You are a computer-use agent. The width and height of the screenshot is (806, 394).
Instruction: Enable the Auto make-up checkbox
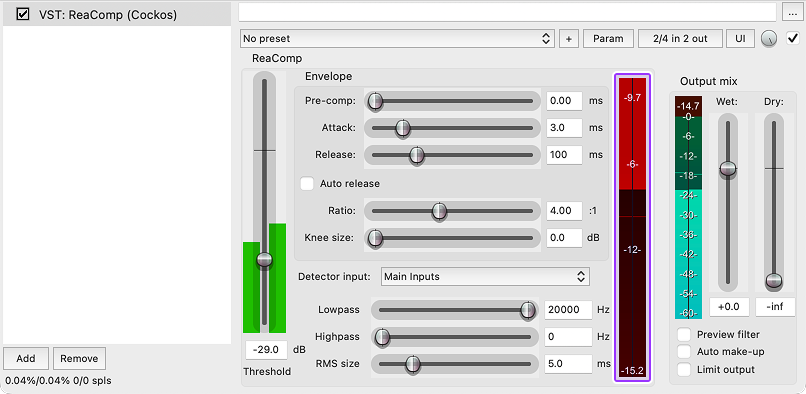(x=684, y=352)
